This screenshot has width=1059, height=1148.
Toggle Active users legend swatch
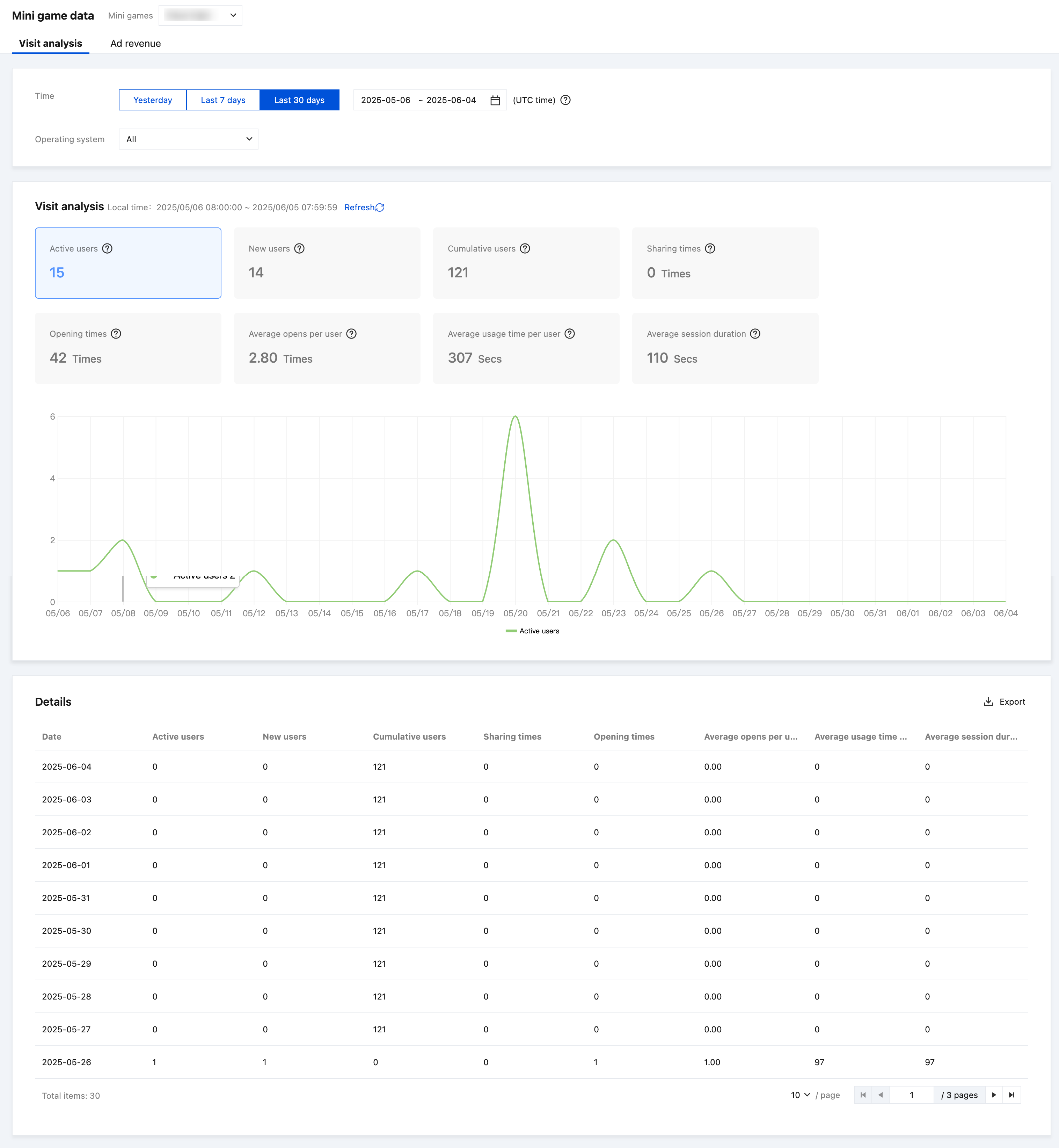coord(511,631)
